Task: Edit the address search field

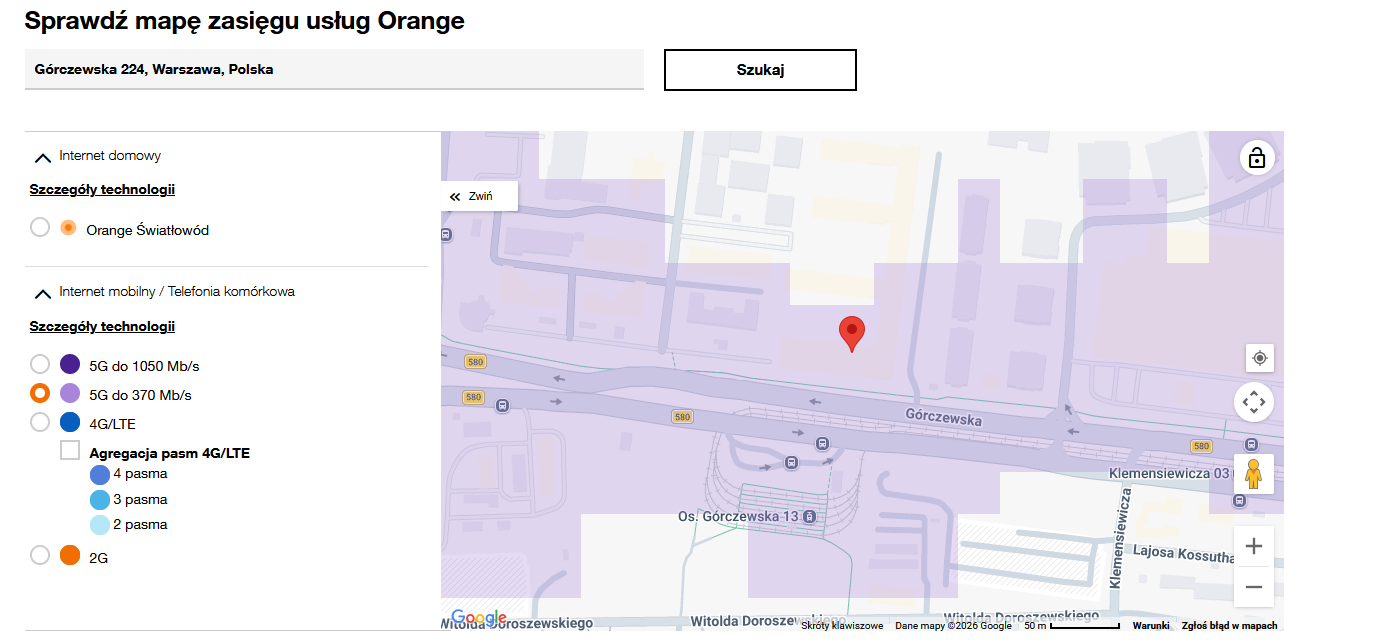Action: point(334,70)
